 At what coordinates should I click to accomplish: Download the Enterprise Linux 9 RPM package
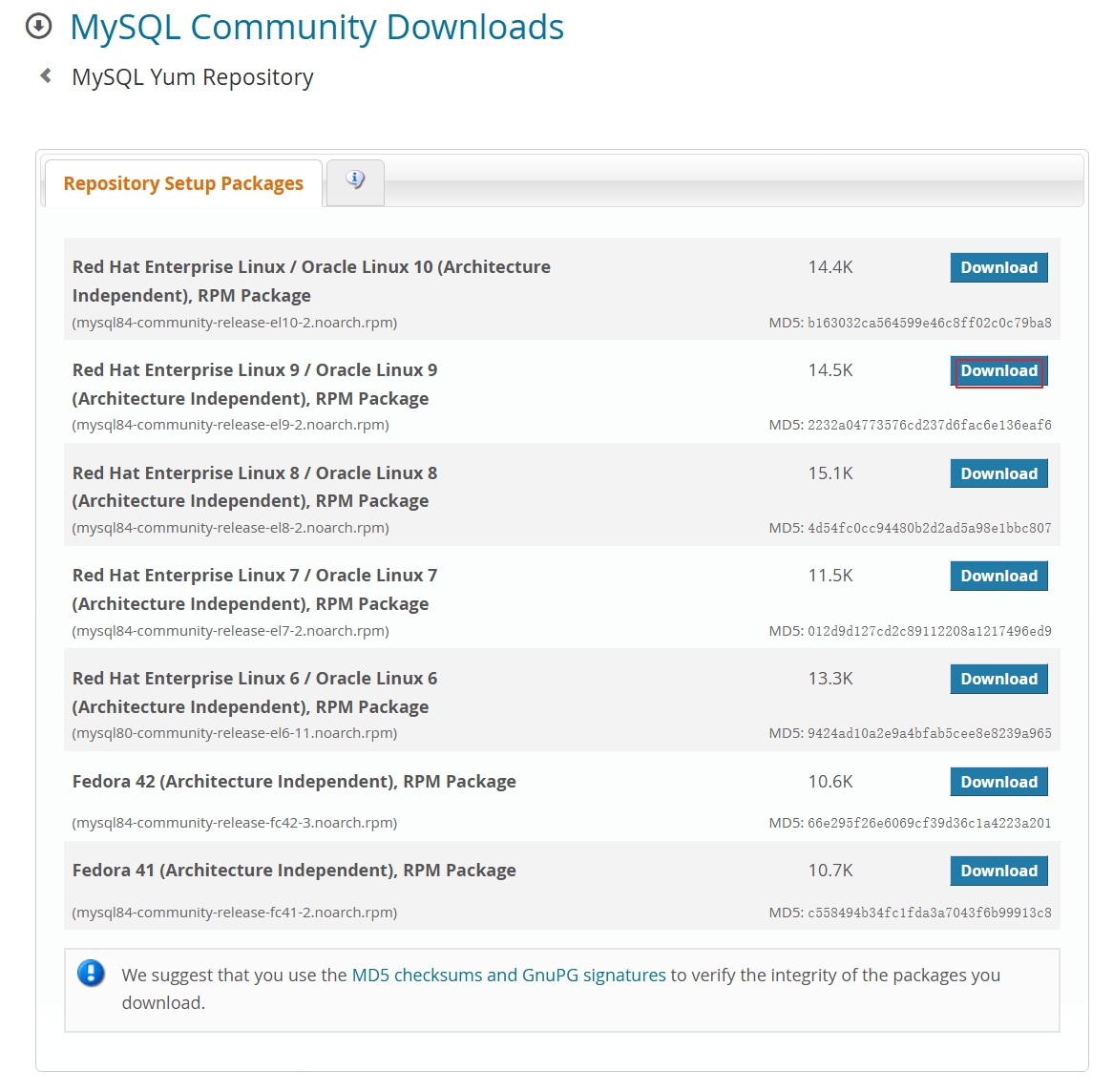[998, 371]
